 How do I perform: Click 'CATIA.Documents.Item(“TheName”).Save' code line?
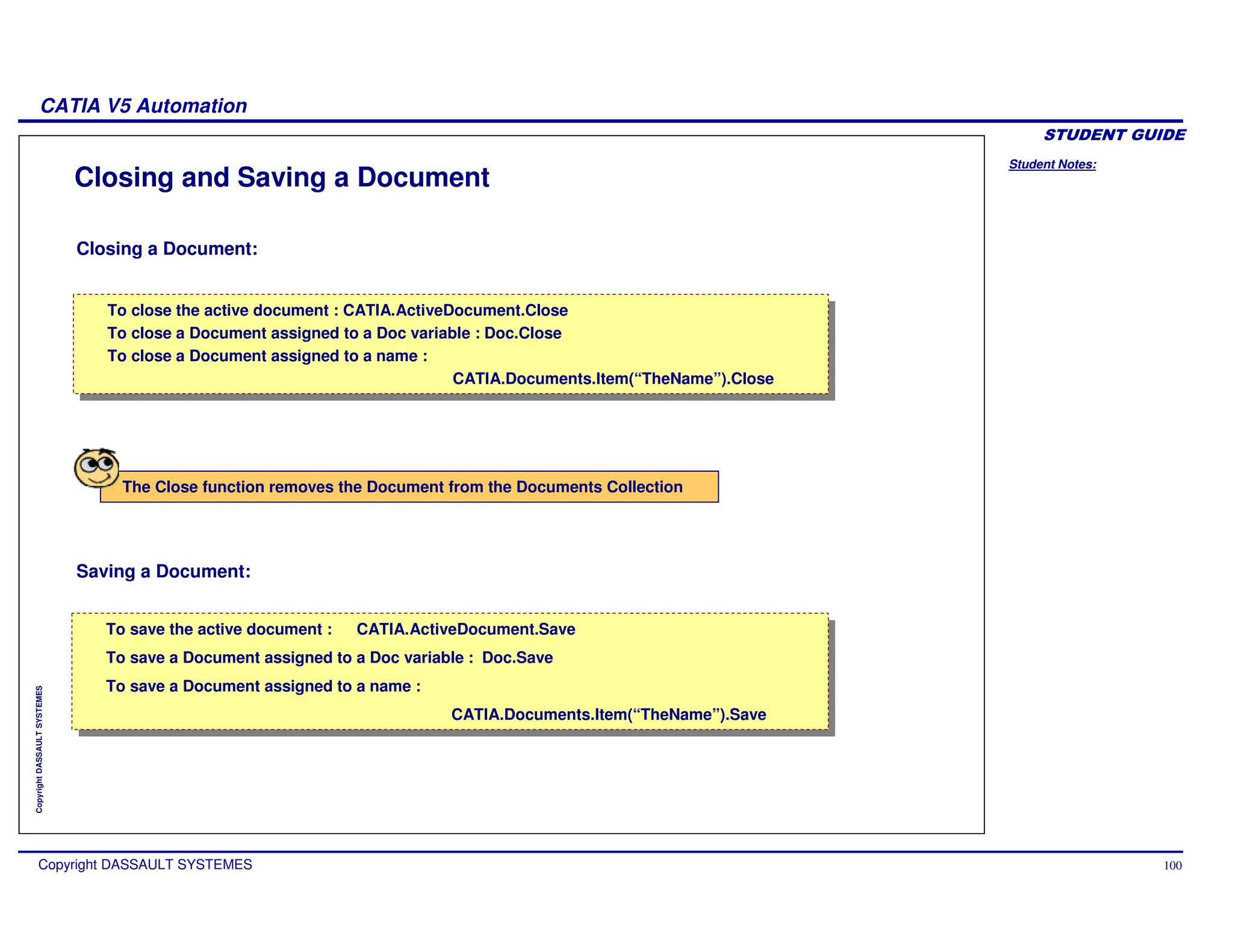[x=609, y=715]
